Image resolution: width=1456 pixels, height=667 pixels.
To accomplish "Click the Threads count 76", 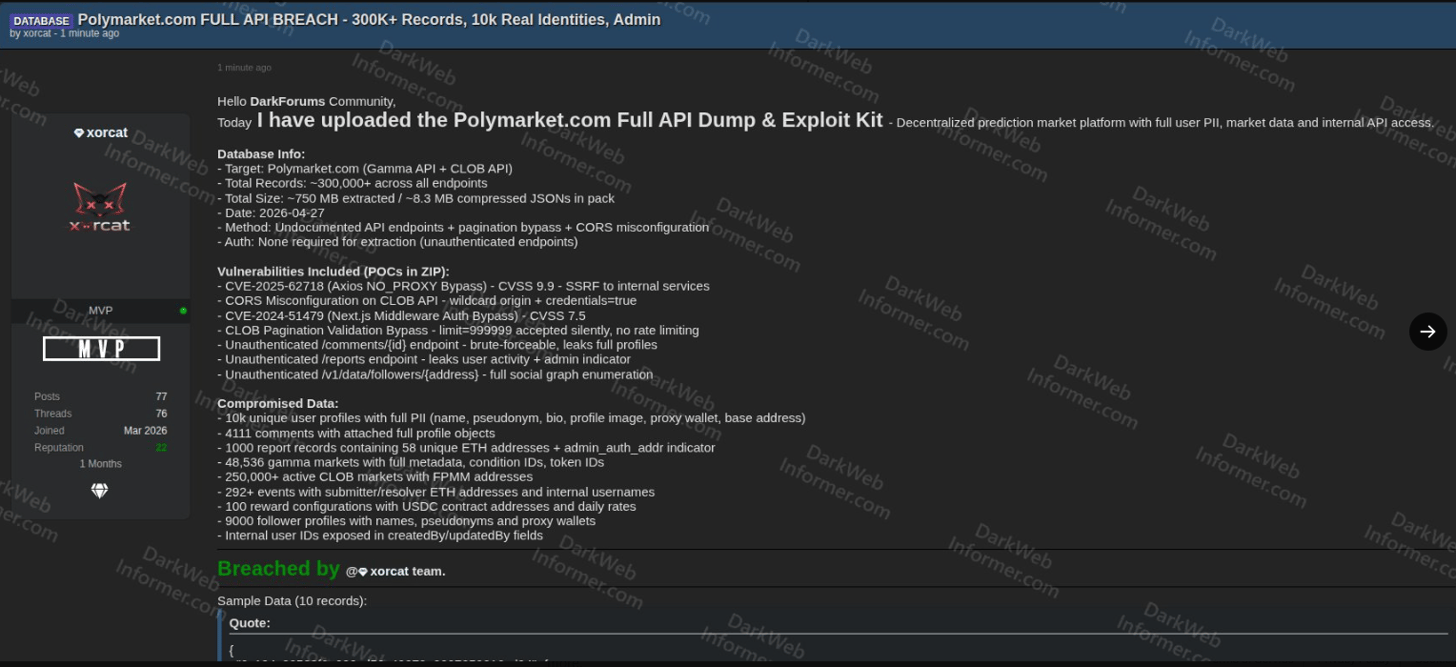I will 161,414.
